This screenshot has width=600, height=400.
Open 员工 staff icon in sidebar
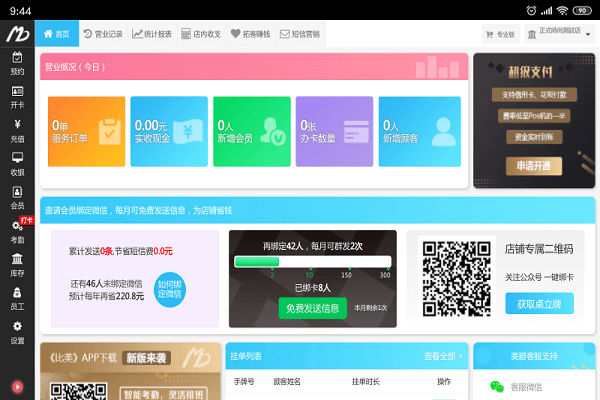17,298
